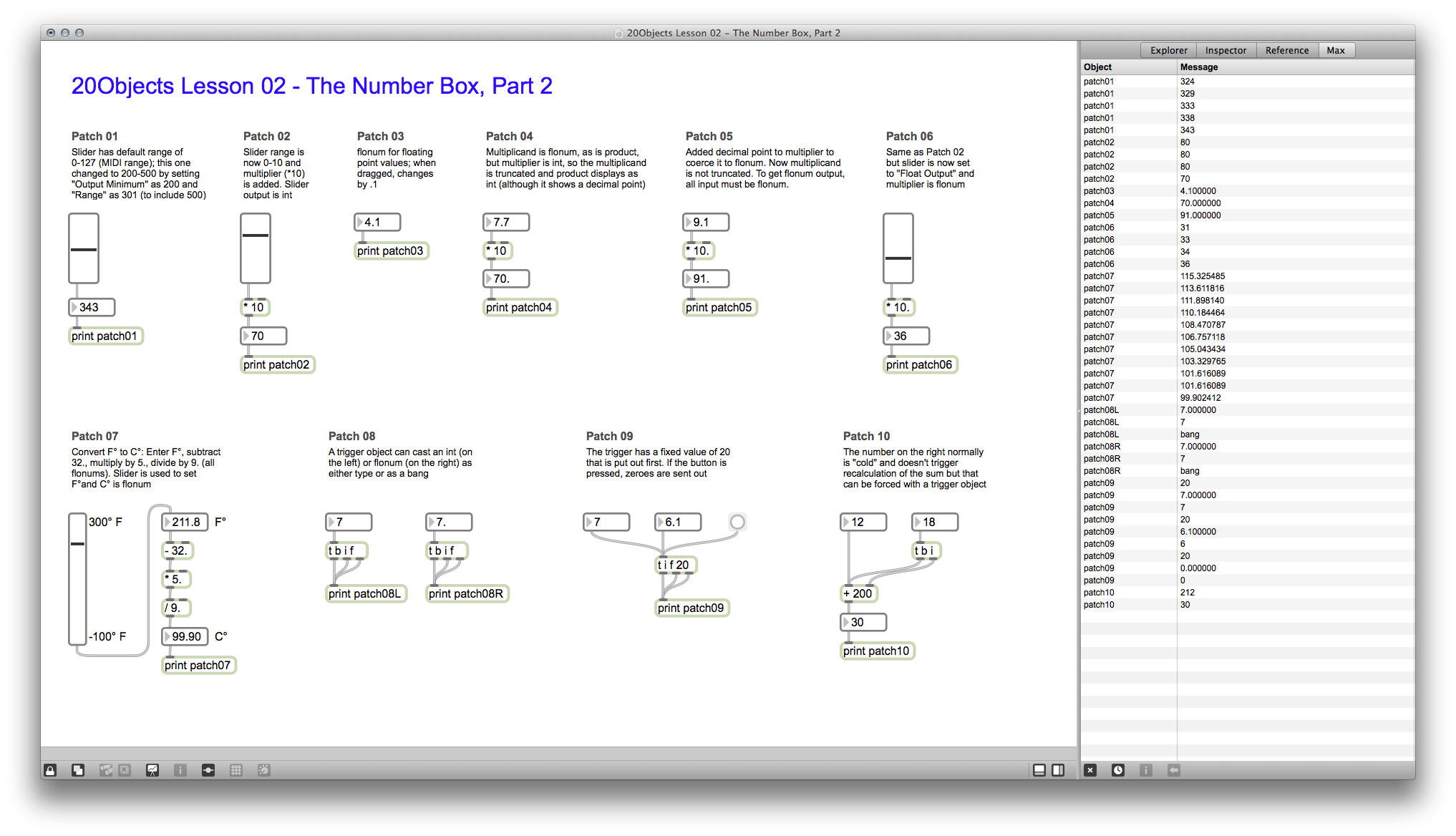Click the flonum box showing 6.1

pyautogui.click(x=678, y=522)
